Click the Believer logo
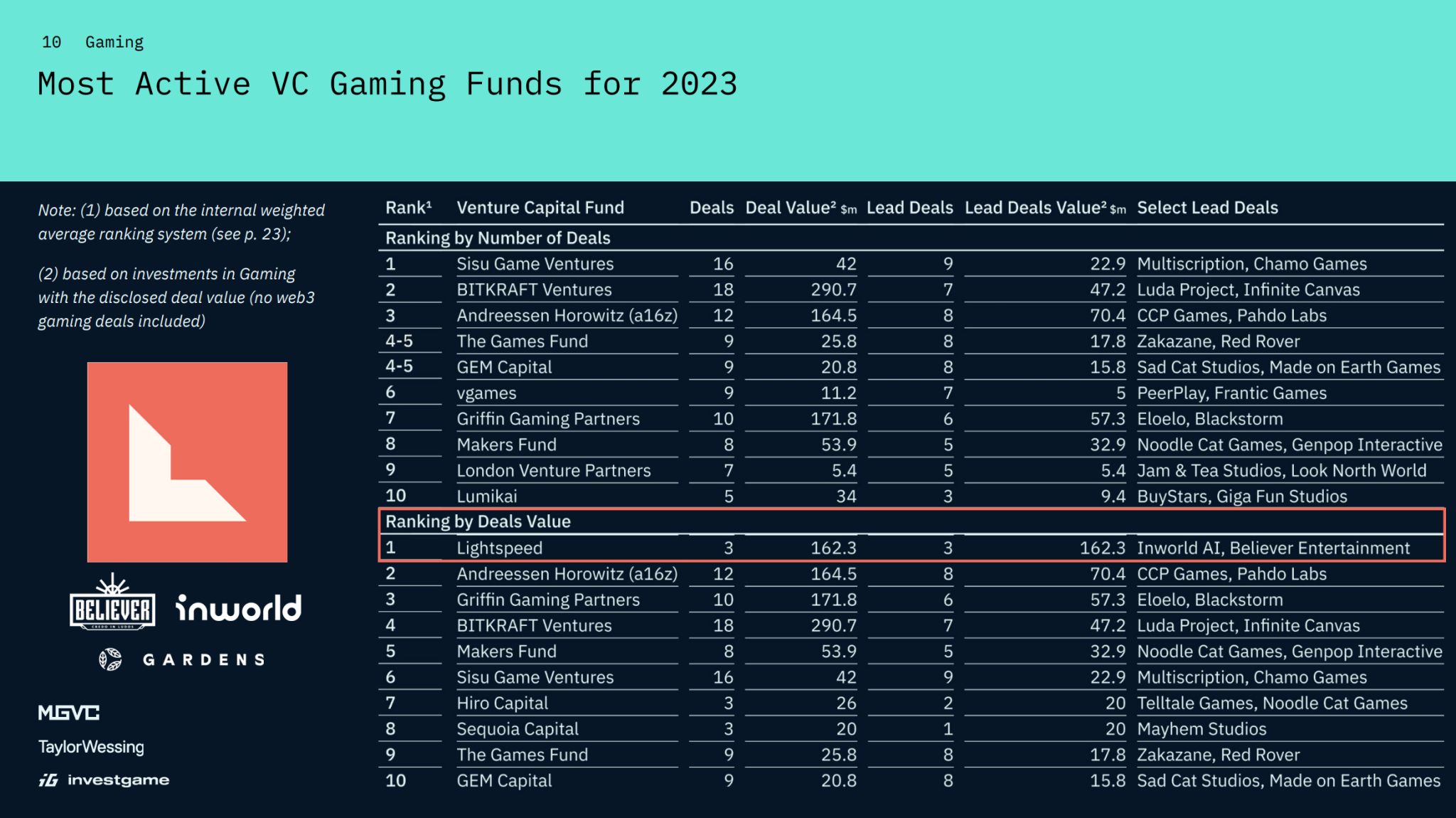Image resolution: width=1456 pixels, height=818 pixels. click(112, 602)
